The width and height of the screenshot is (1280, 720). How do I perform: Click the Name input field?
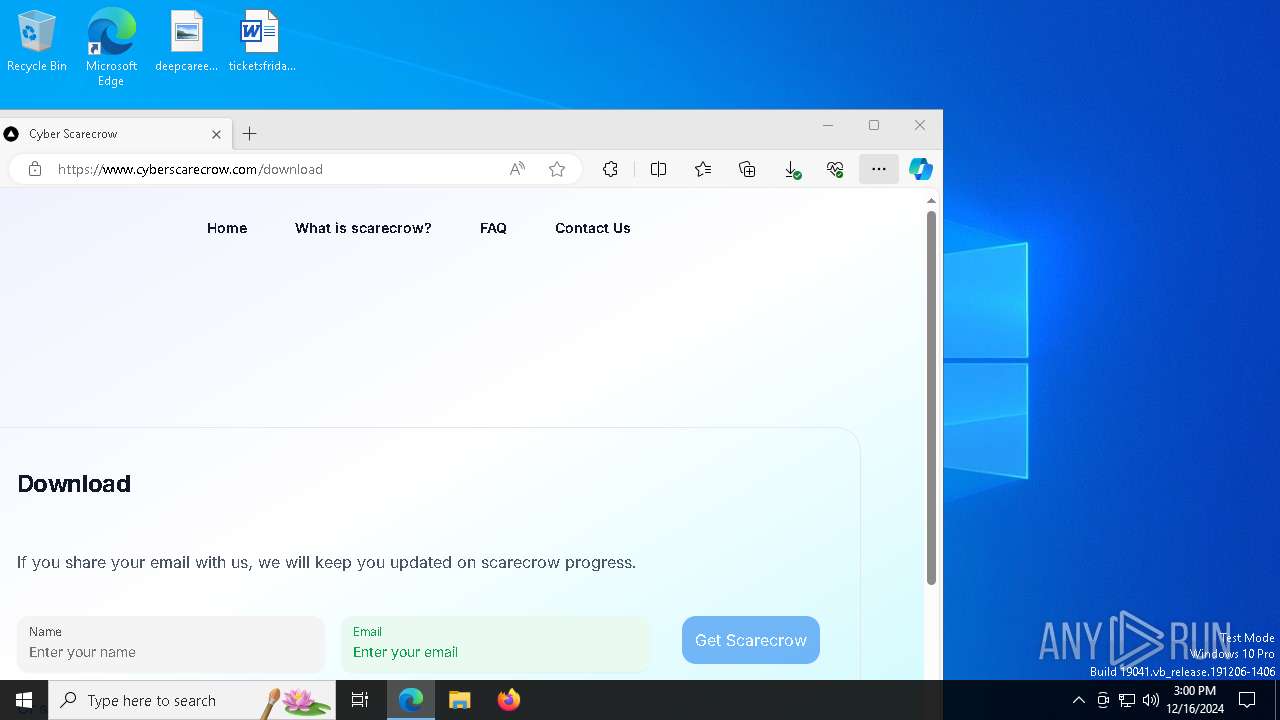point(171,644)
